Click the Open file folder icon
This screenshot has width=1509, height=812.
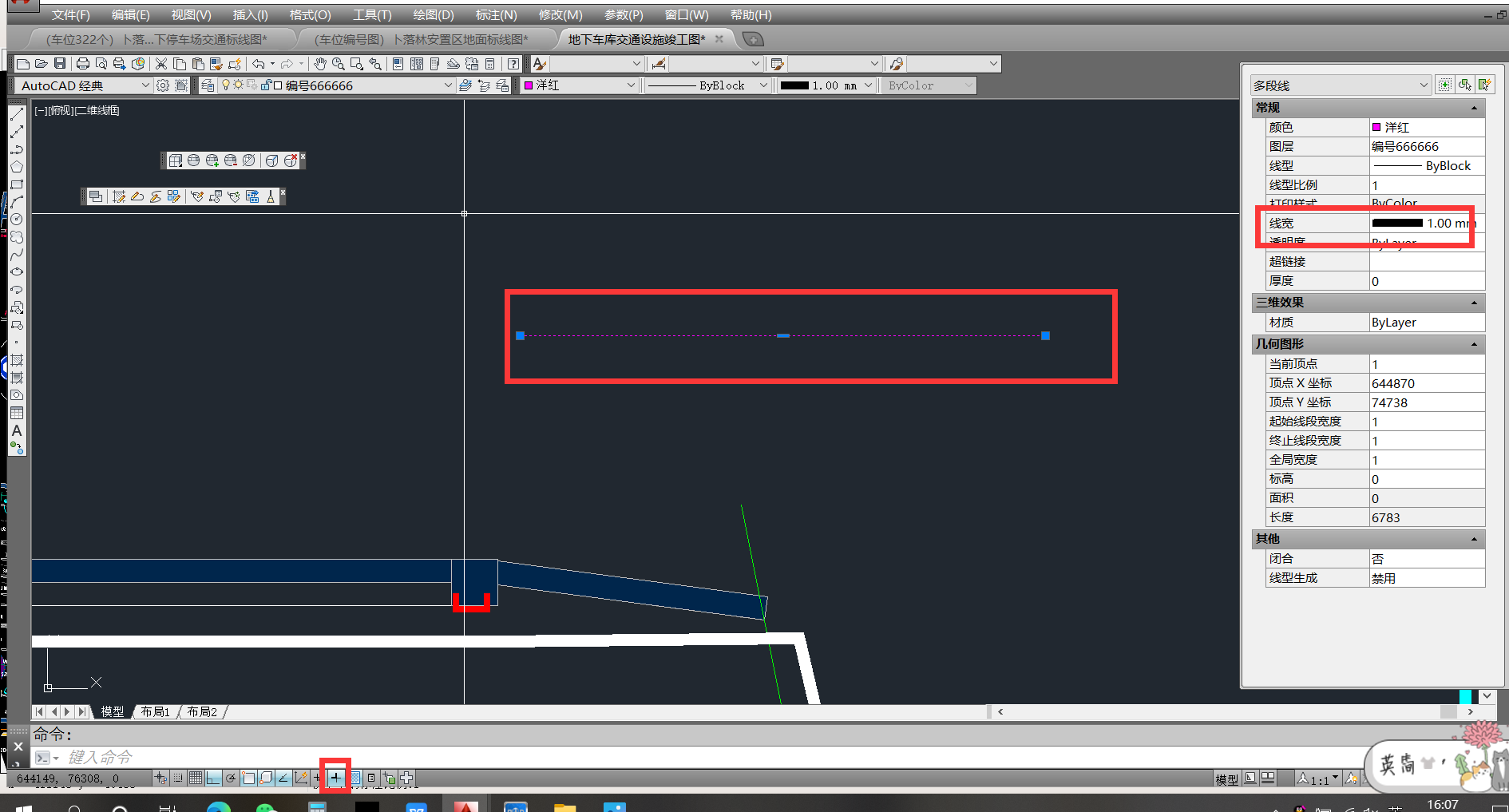pos(42,64)
